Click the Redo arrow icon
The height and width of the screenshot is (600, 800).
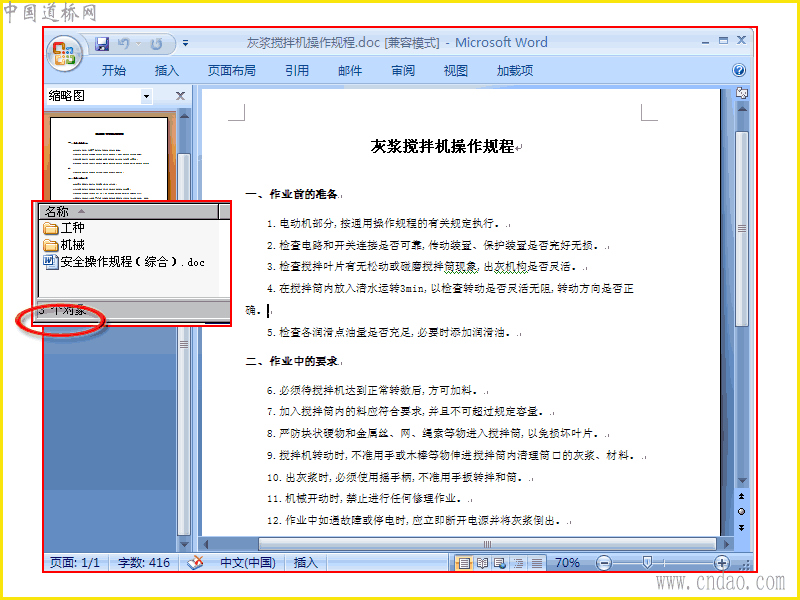(156, 44)
